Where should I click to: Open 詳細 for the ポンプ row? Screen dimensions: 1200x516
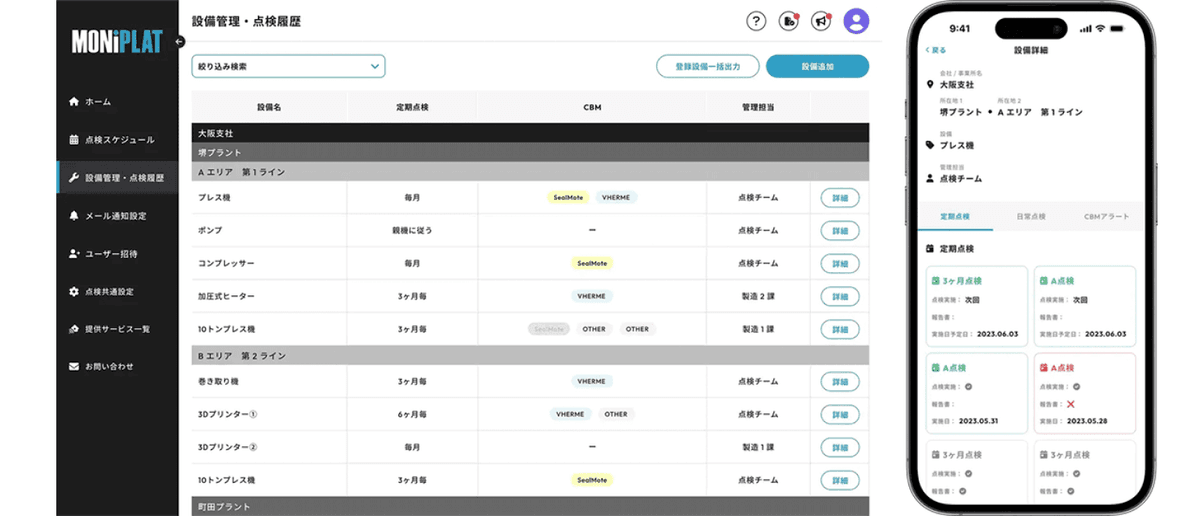(839, 231)
